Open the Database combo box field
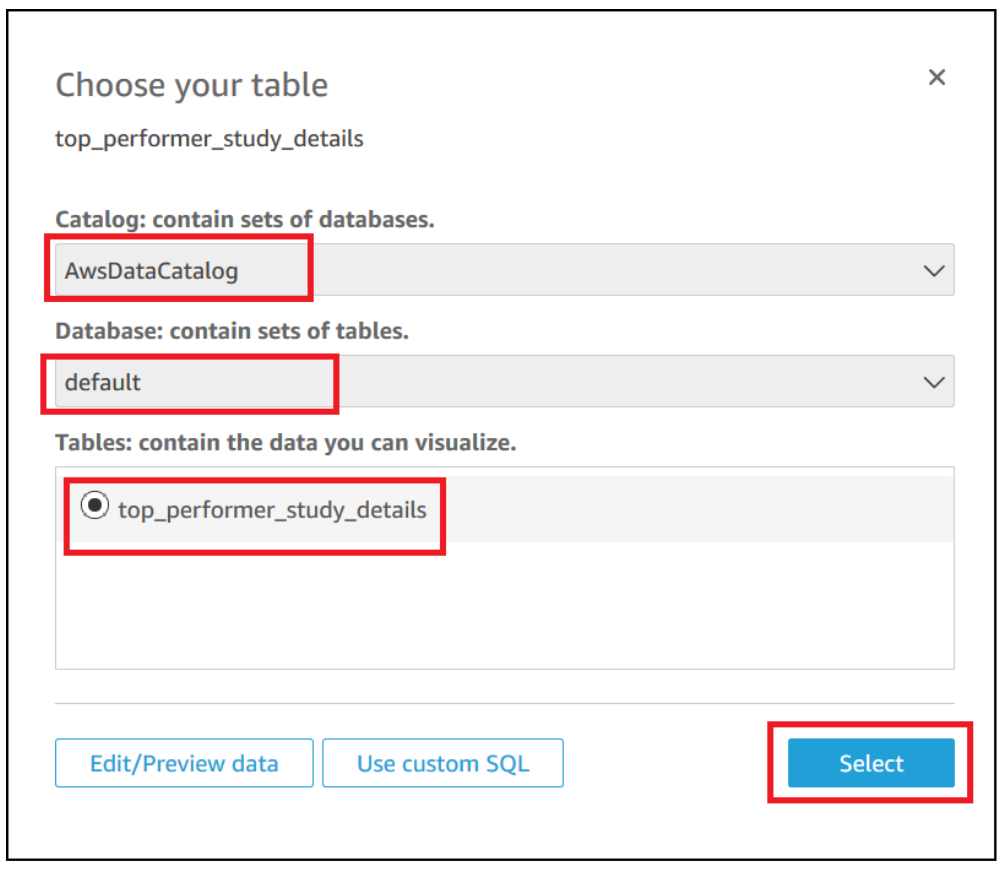The width and height of the screenshot is (1003, 870). 600,382
